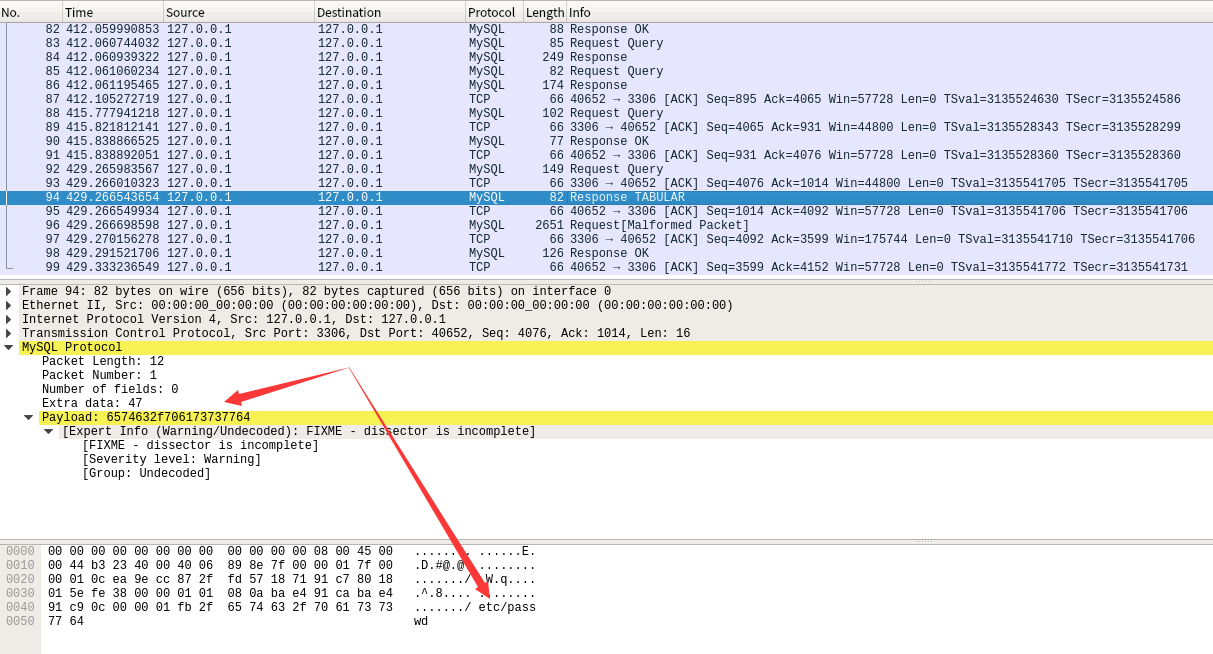
Task: Select the Packet Length: 12 field
Action: point(103,362)
